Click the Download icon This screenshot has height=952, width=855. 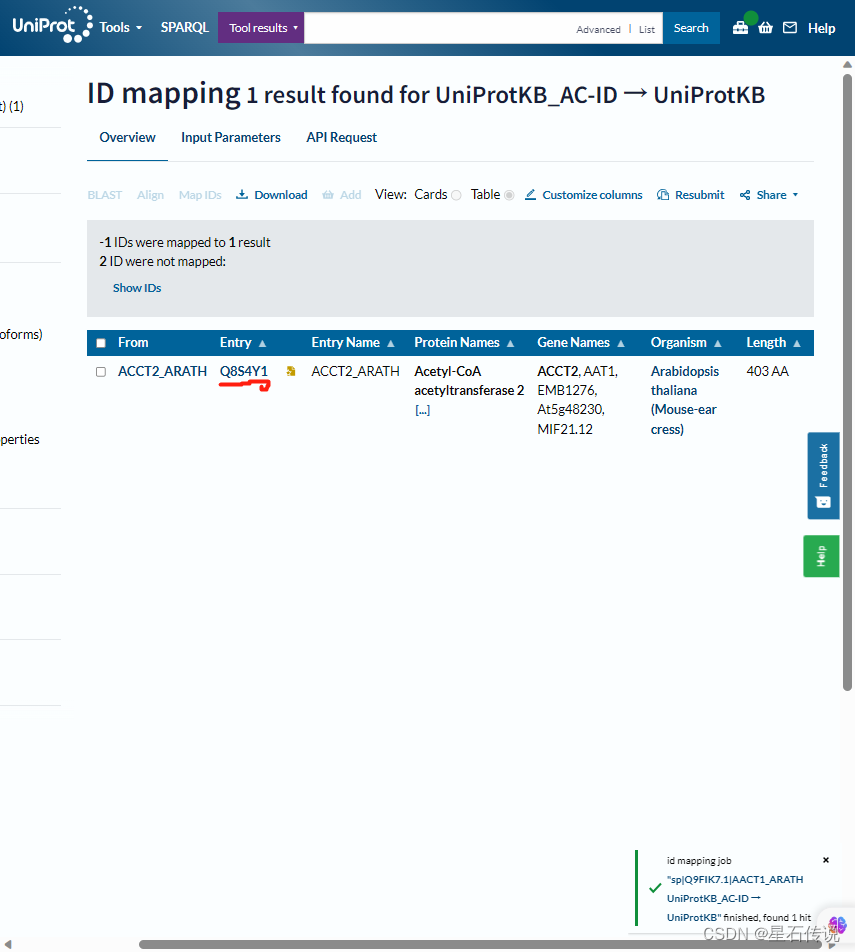point(242,194)
